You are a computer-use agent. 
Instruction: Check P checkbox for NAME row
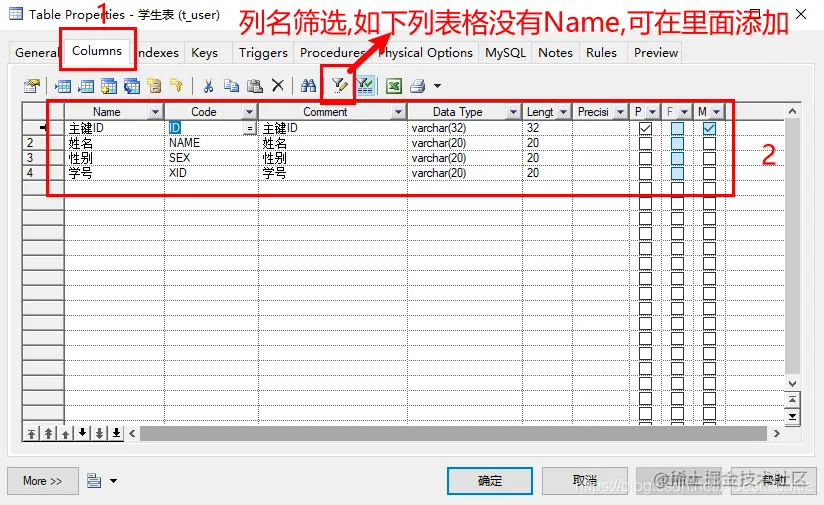click(x=645, y=143)
